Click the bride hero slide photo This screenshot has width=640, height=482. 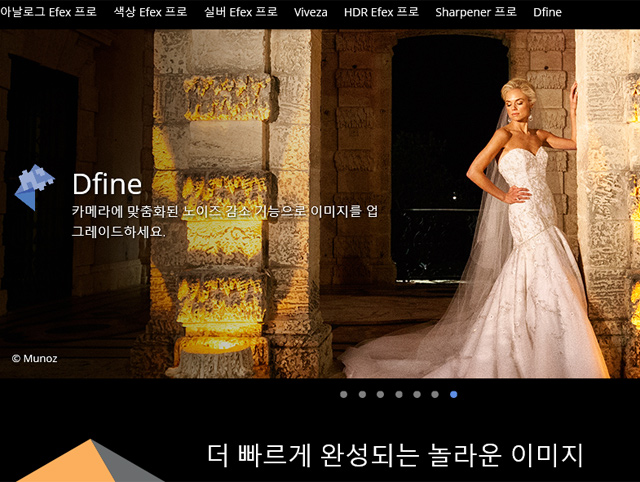pos(320,203)
